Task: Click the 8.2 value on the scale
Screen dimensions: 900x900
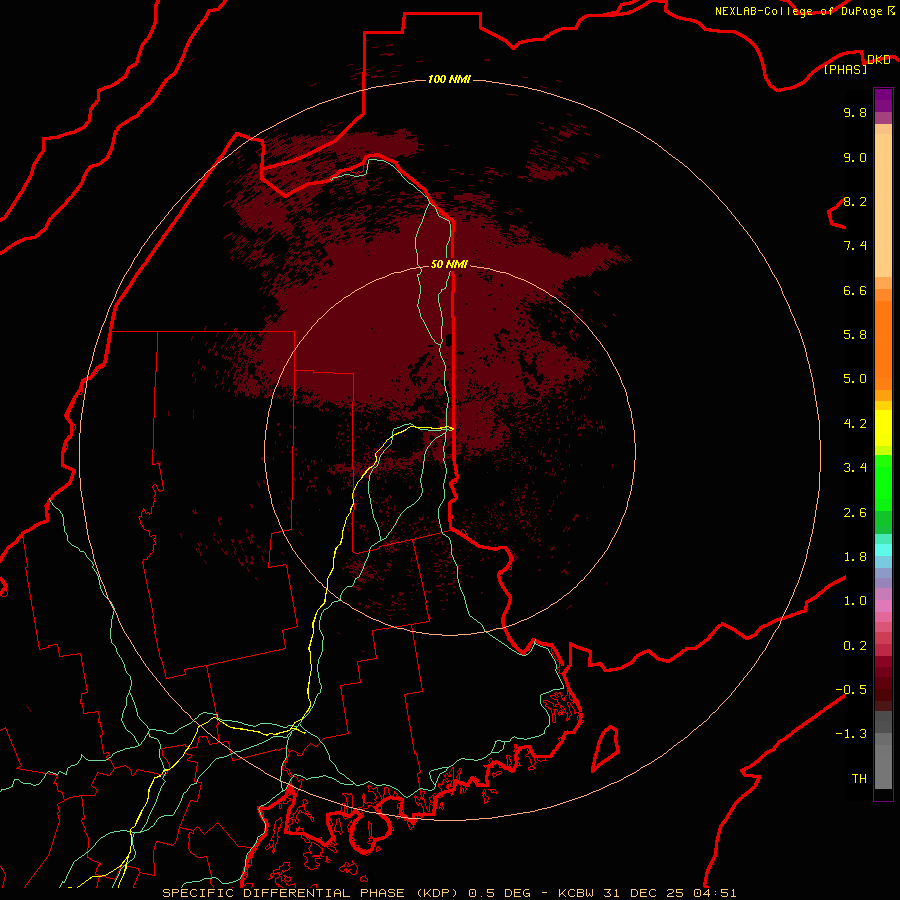Action: coord(855,201)
